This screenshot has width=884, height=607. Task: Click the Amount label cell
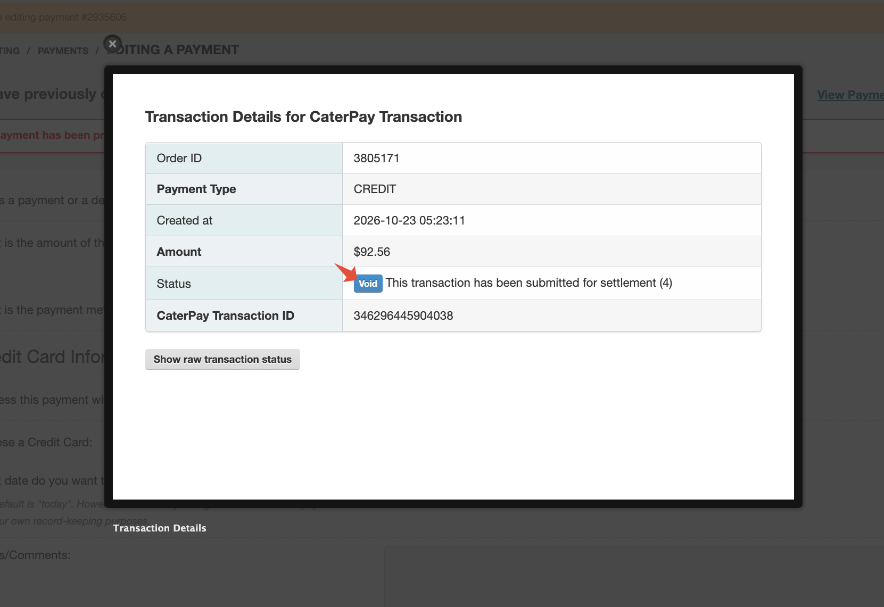pos(244,251)
